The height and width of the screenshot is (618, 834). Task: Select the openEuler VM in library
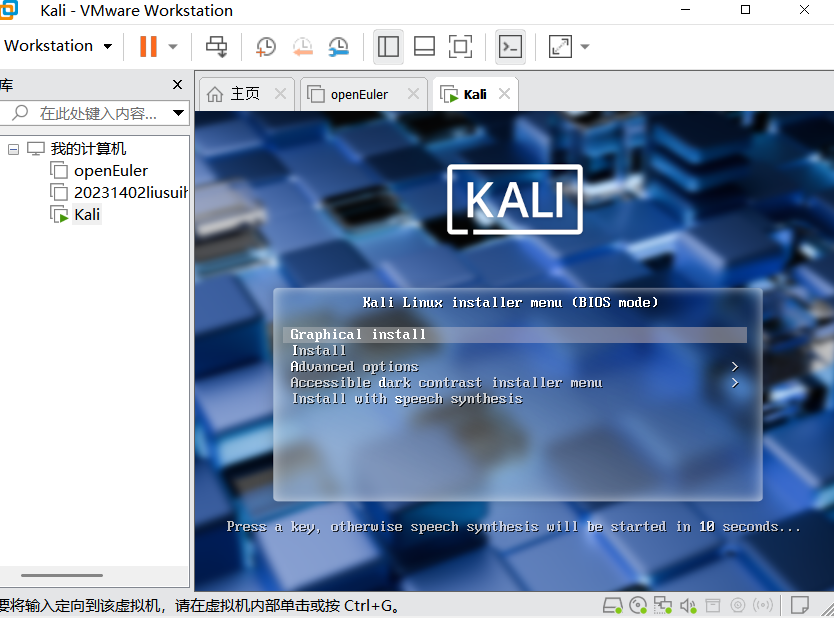click(x=111, y=171)
